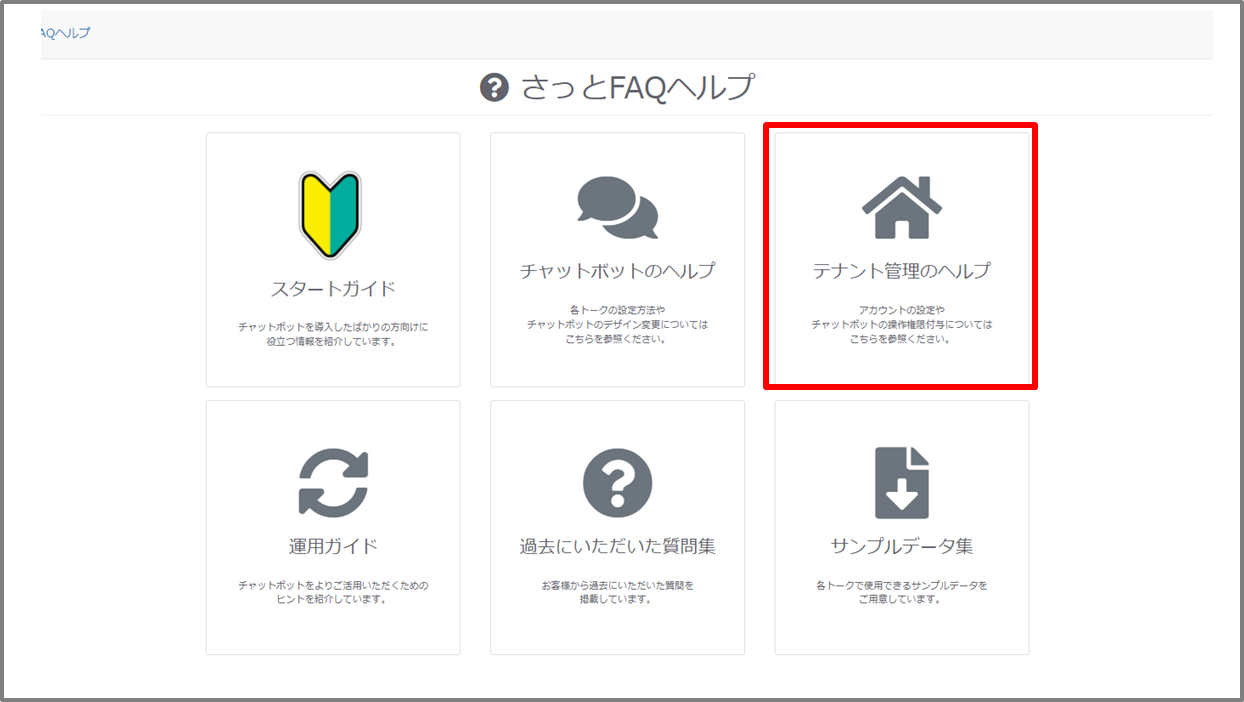Click the question mark icon beside さっとFAQヘルプ heading
1244x702 pixels.
[x=494, y=88]
